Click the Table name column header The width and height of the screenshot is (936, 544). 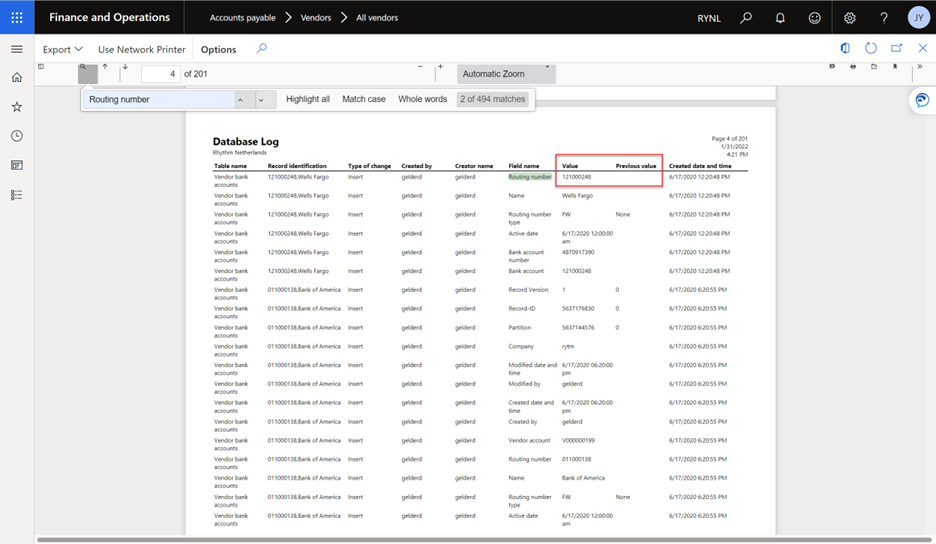tap(230, 166)
